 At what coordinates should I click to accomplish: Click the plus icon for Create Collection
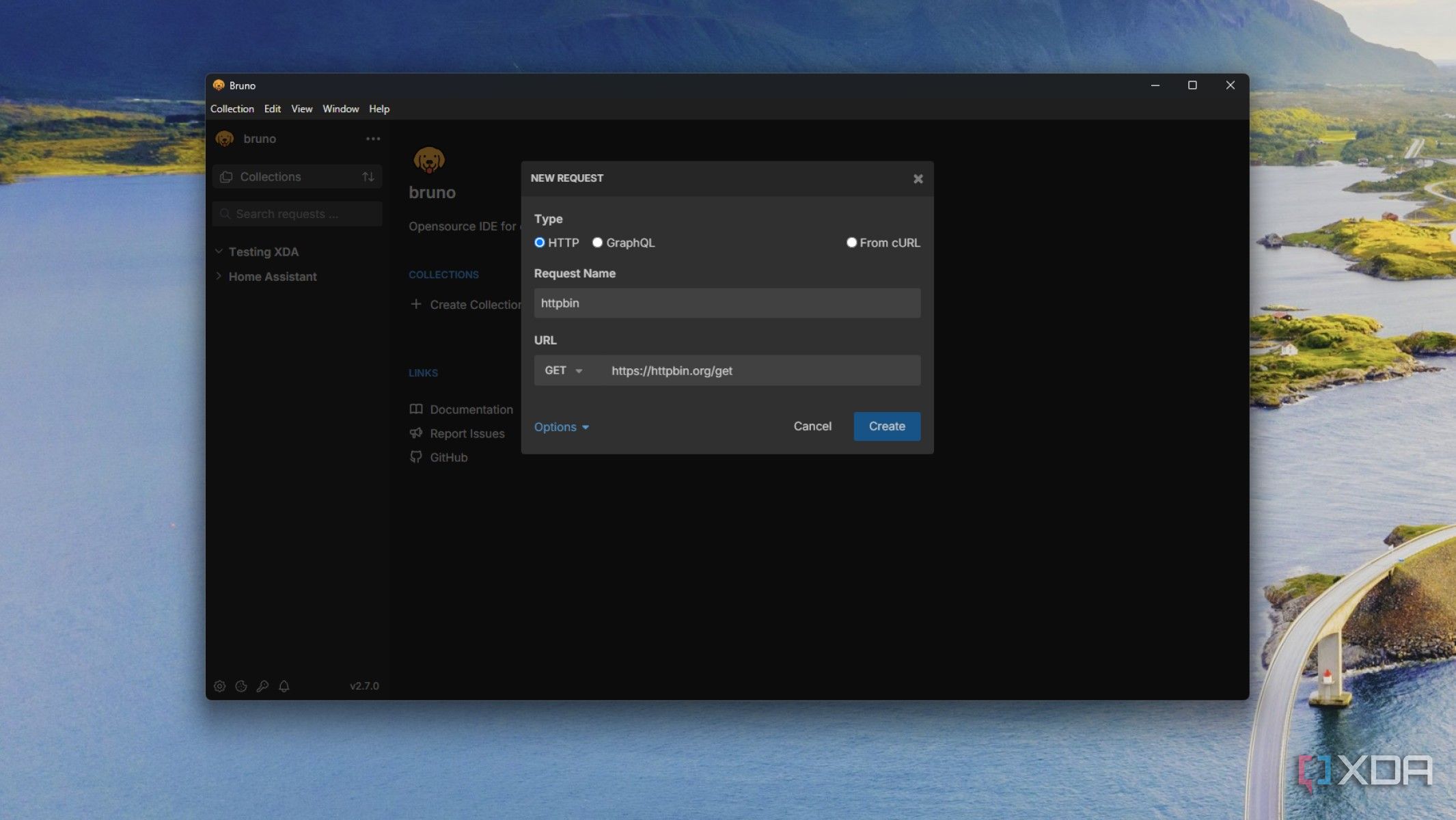point(415,304)
